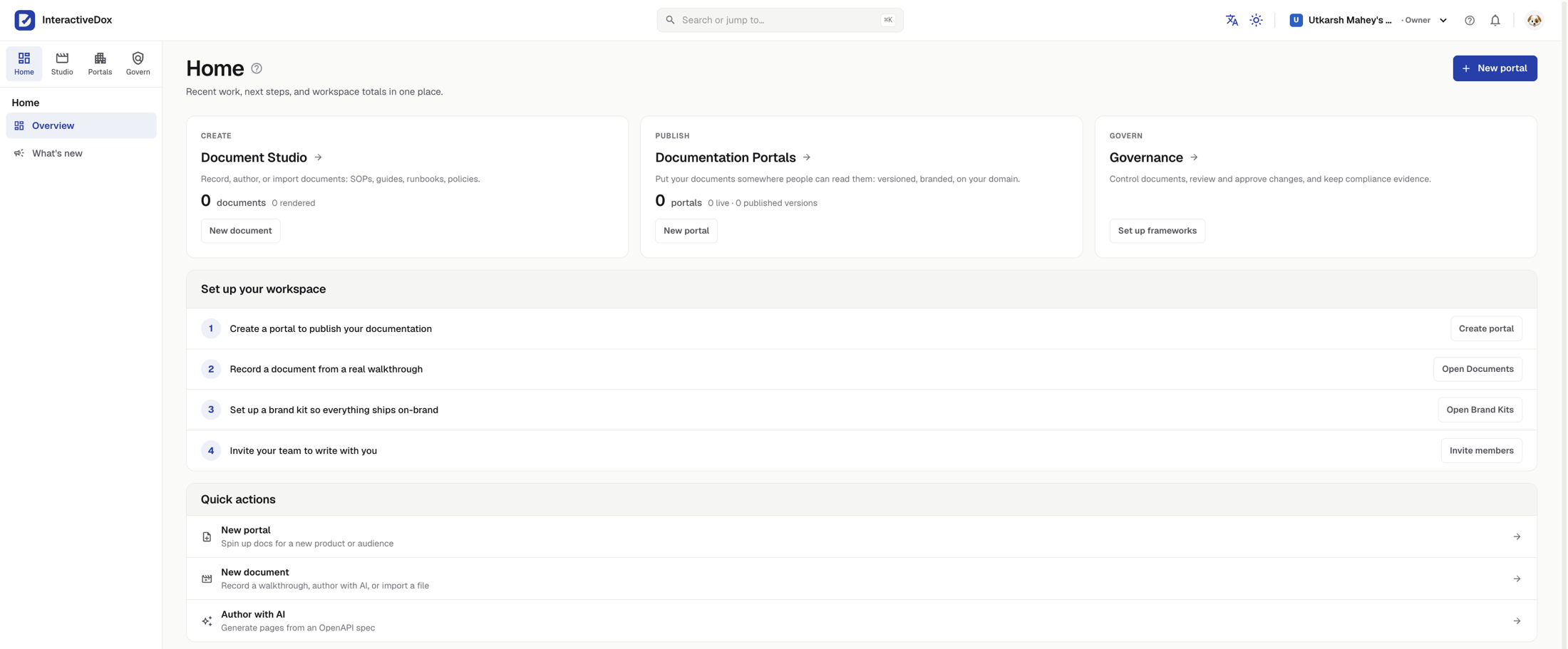1568x649 pixels.
Task: Switch to the Portals tab
Action: (x=100, y=63)
